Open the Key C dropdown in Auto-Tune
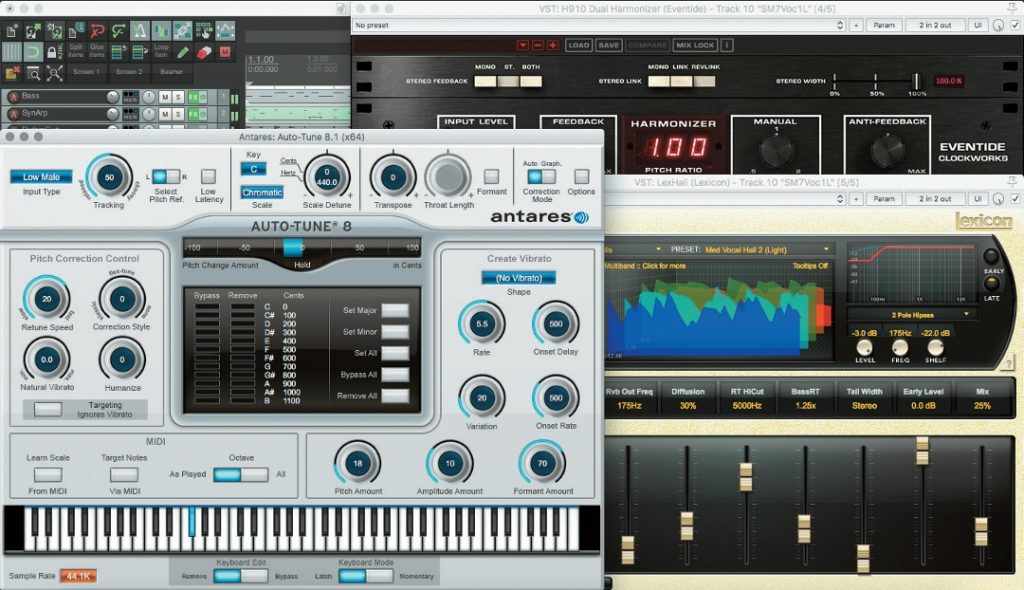Image resolution: width=1024 pixels, height=590 pixels. coord(253,169)
